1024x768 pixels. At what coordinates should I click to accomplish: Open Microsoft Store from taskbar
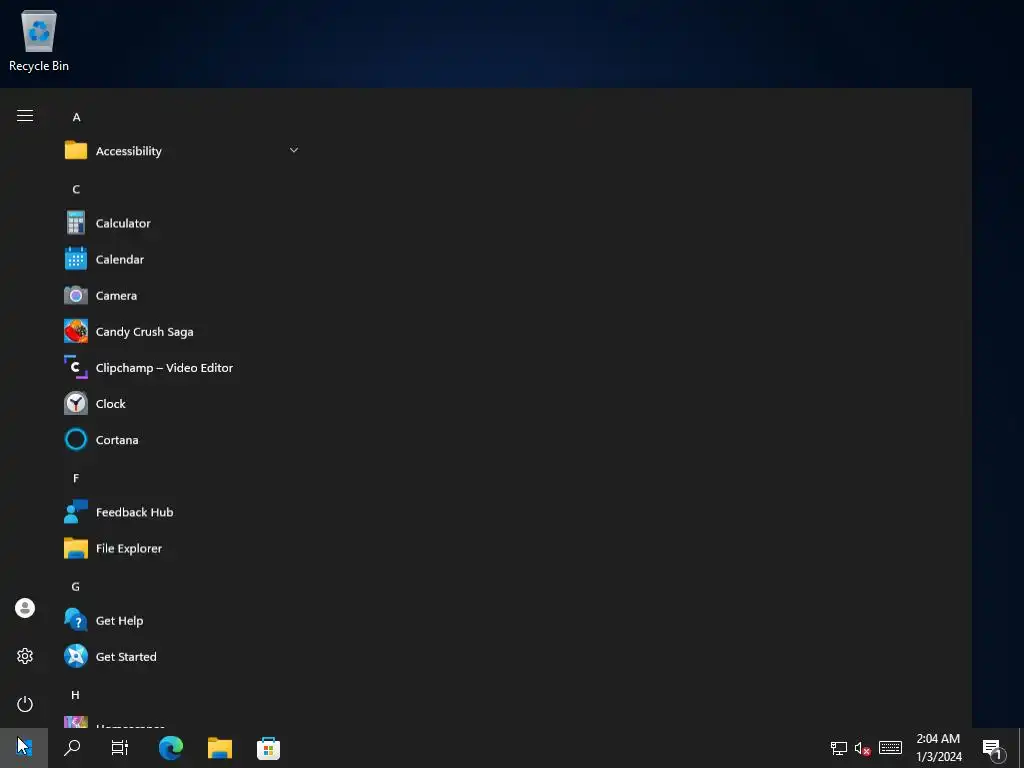(x=268, y=748)
